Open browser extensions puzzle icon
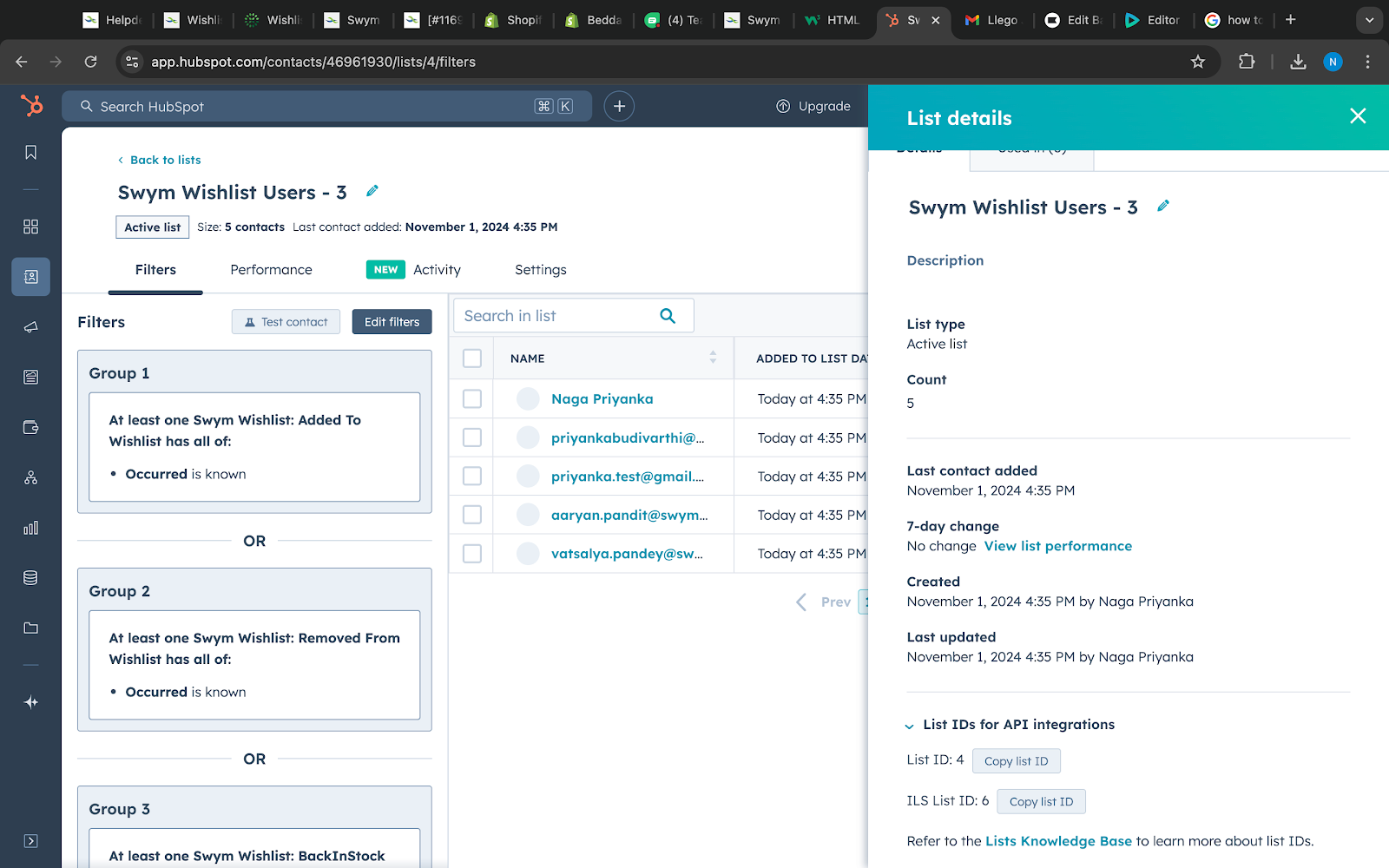The image size is (1389, 868). (x=1247, y=62)
